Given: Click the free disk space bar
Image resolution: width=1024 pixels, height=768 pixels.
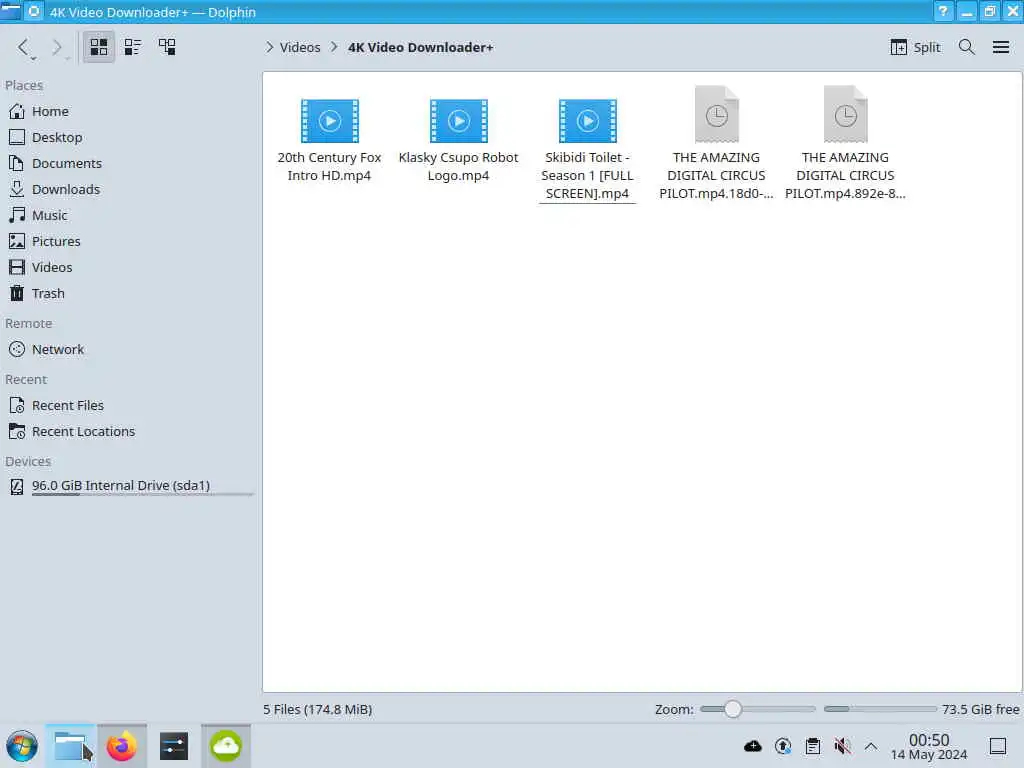Looking at the screenshot, I should pos(880,709).
